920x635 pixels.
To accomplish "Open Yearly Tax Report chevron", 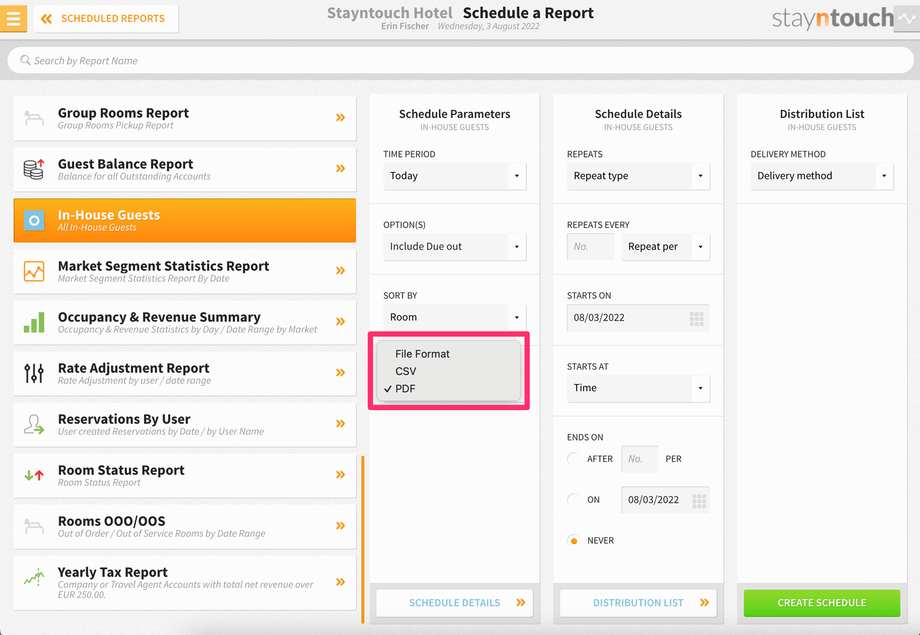I will pos(340,582).
